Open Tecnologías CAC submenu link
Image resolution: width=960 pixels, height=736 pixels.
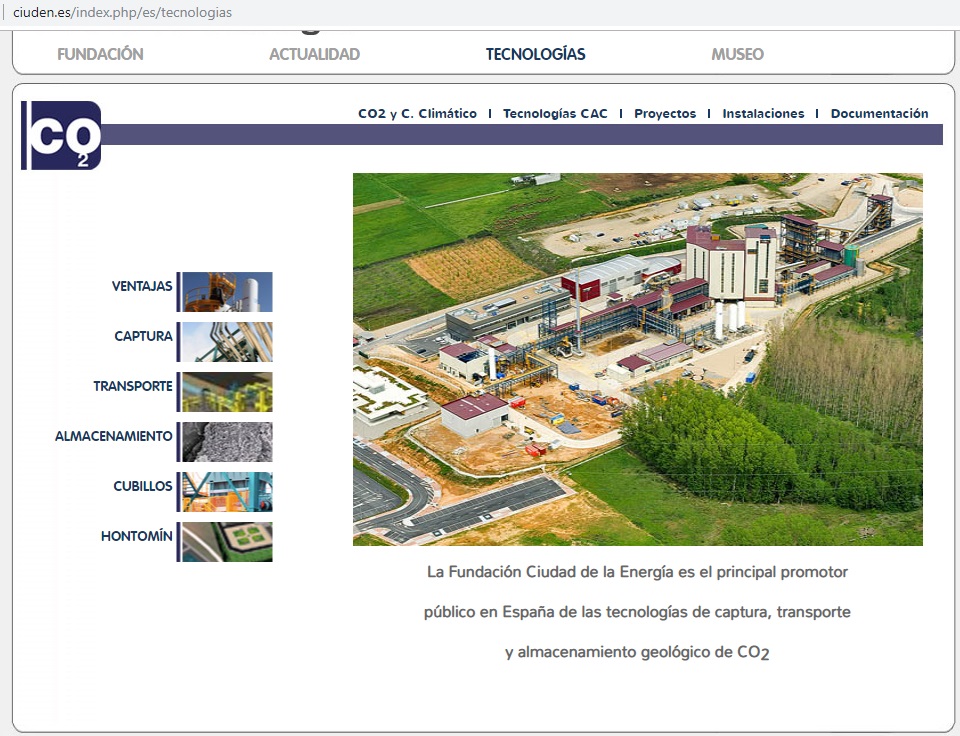coord(555,113)
